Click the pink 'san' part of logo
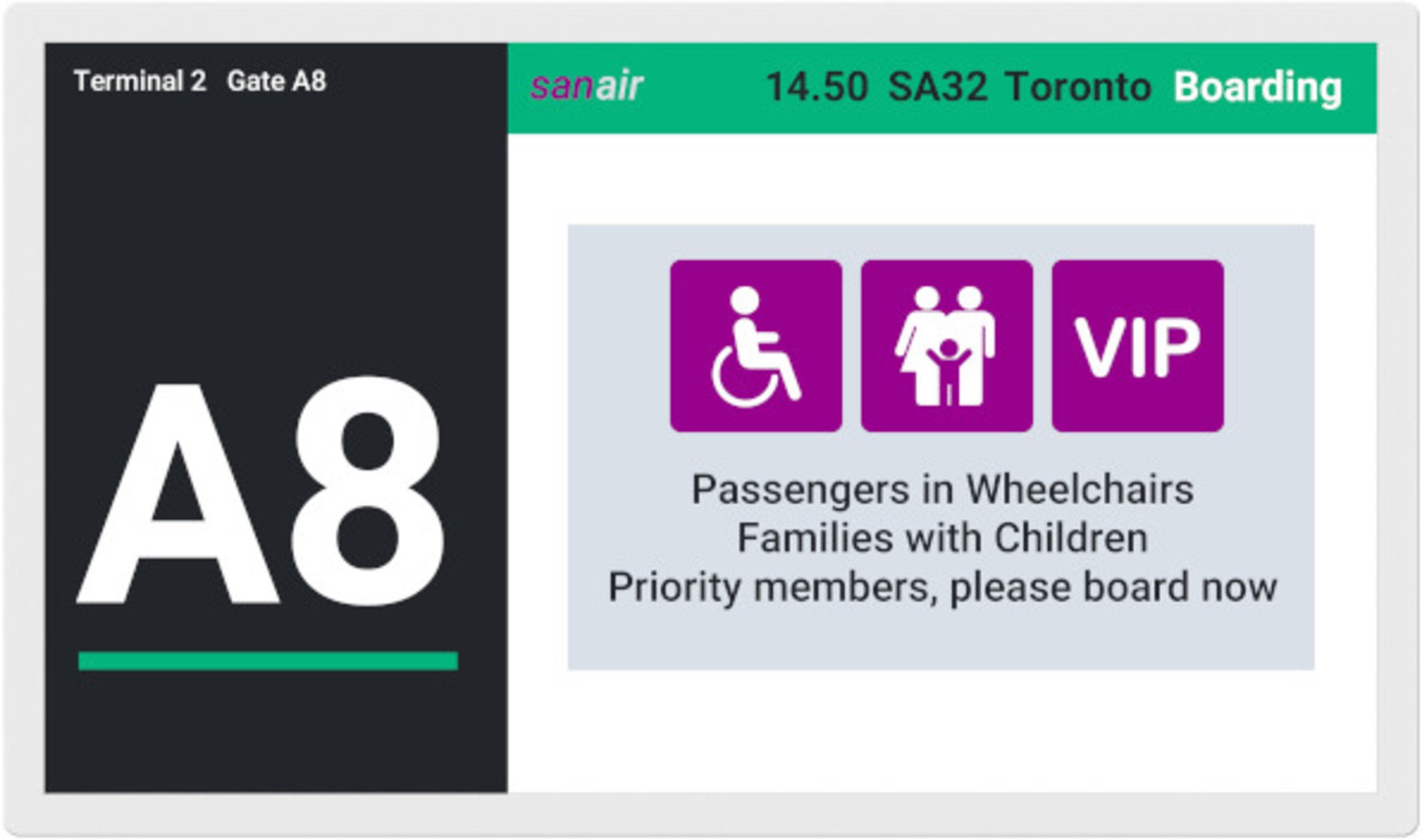This screenshot has height=840, width=1422. (561, 87)
